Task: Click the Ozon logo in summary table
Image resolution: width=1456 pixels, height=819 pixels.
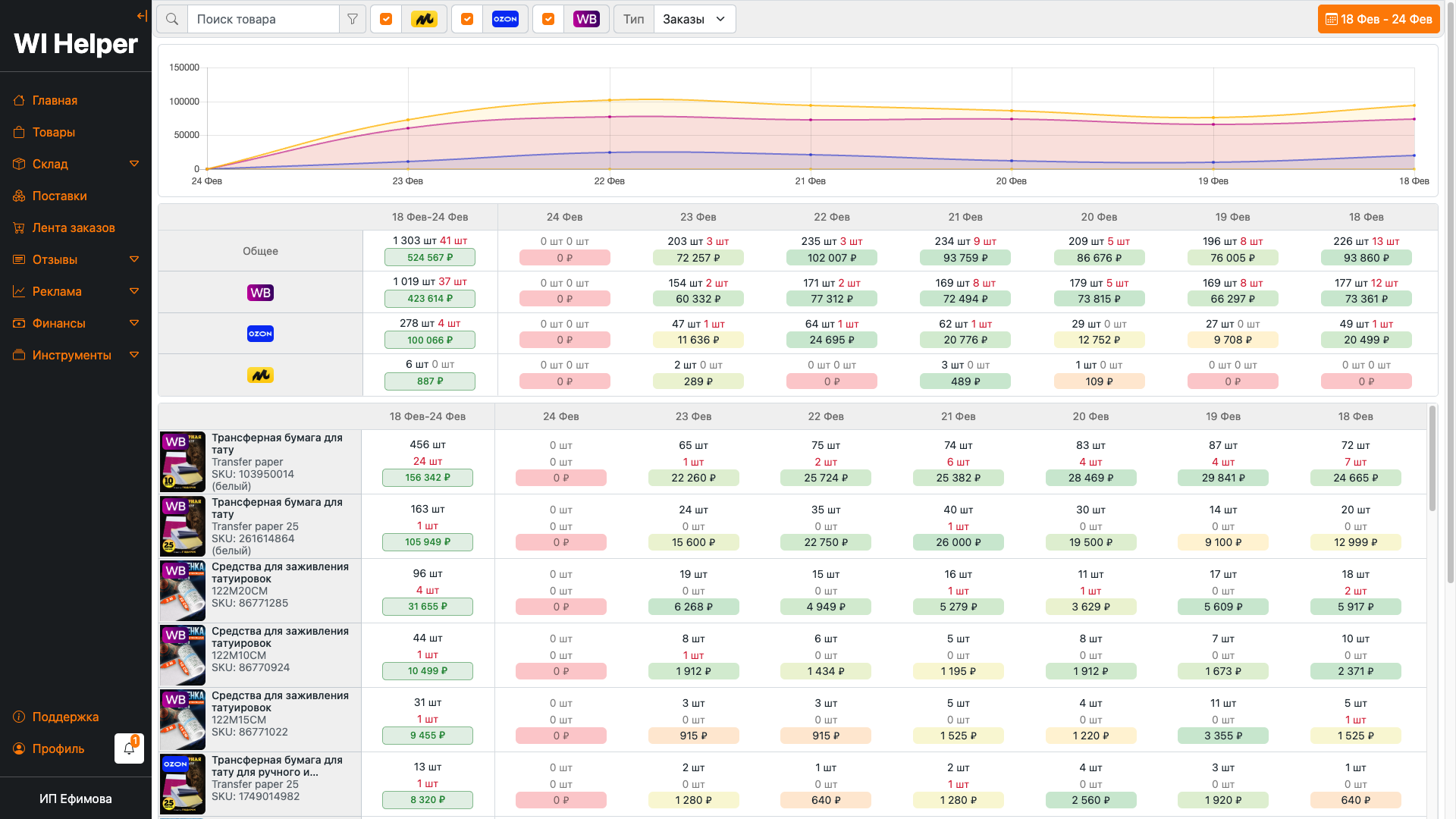Action: pos(260,334)
